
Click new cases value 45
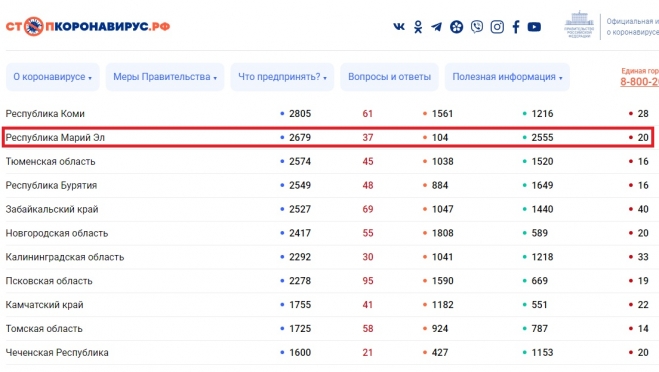pyautogui.click(x=368, y=162)
